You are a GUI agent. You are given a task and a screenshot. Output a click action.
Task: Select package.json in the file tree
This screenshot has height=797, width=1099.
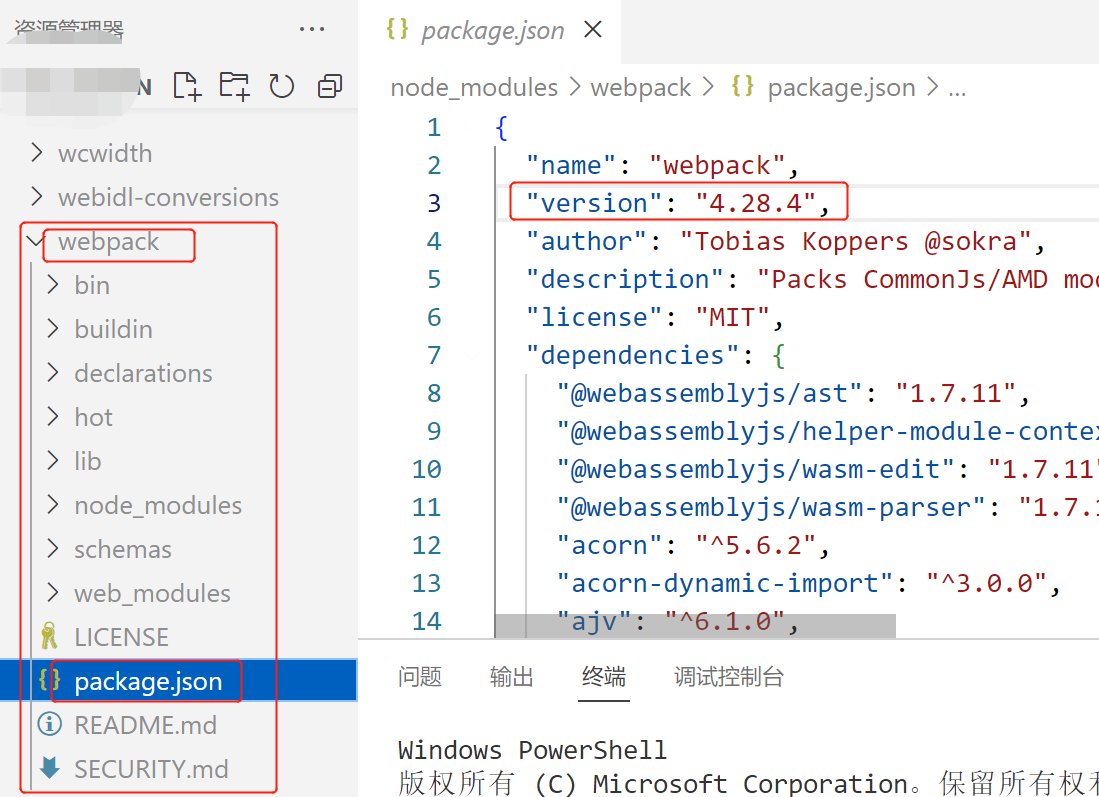(x=179, y=681)
